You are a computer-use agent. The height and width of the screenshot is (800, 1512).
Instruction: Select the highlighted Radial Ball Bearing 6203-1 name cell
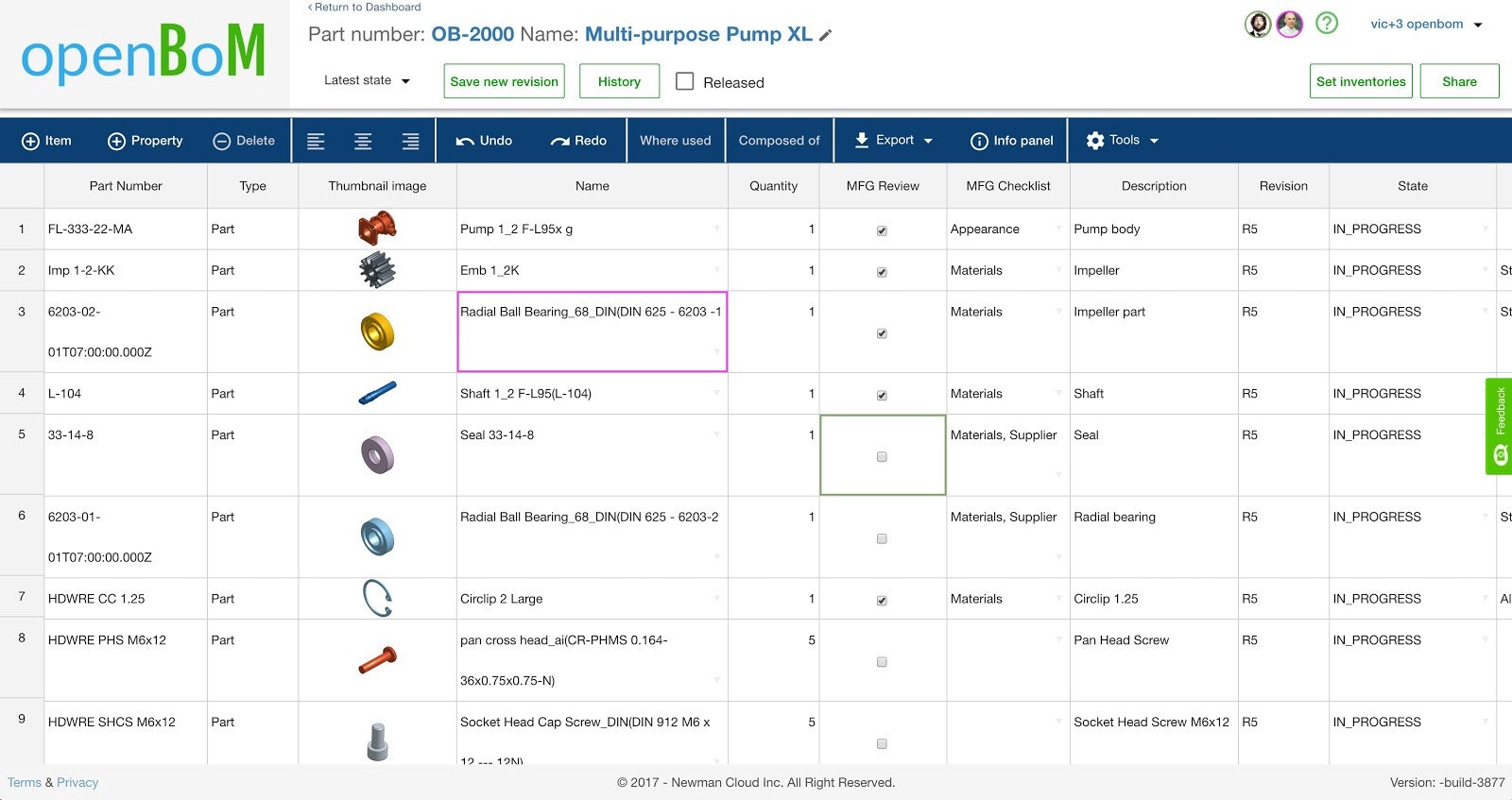pos(592,332)
